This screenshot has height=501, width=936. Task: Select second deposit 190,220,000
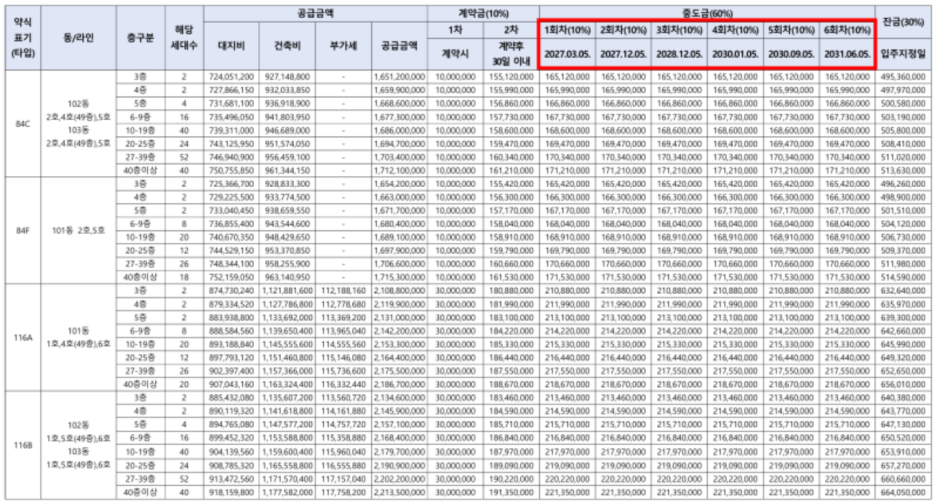(512, 479)
